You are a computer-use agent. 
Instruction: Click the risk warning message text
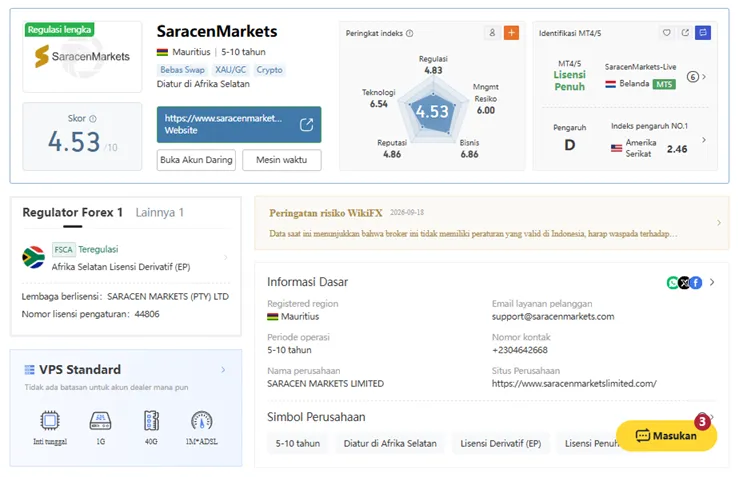click(x=473, y=234)
